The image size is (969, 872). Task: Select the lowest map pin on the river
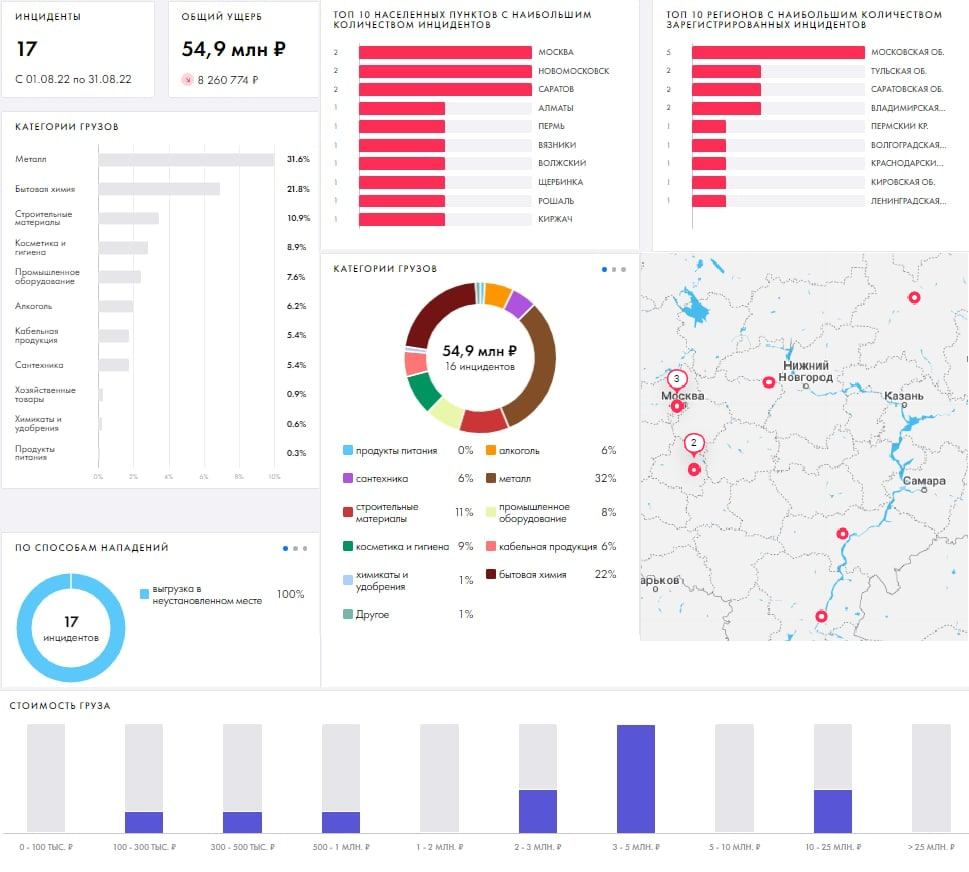pos(821,616)
